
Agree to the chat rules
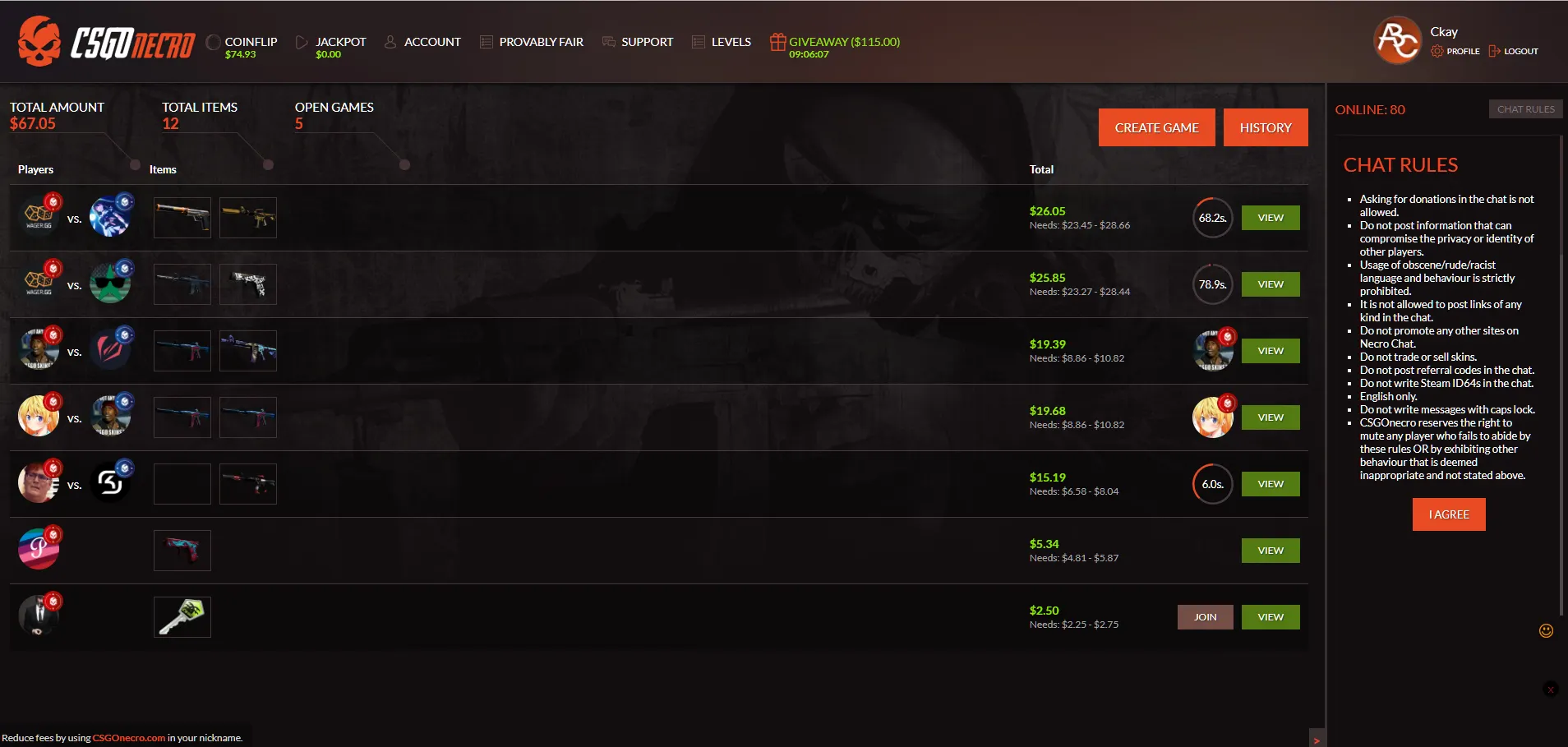(x=1449, y=514)
